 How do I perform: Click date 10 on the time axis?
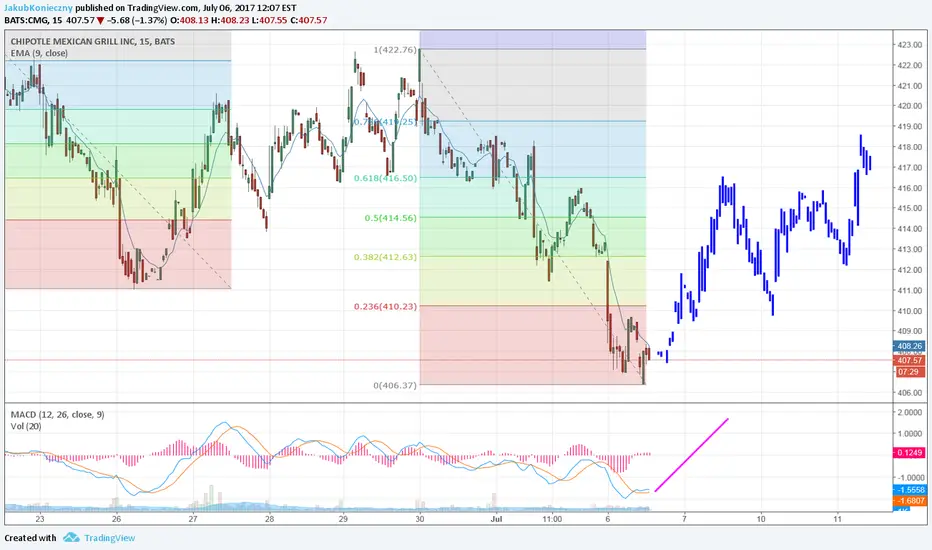tap(761, 519)
